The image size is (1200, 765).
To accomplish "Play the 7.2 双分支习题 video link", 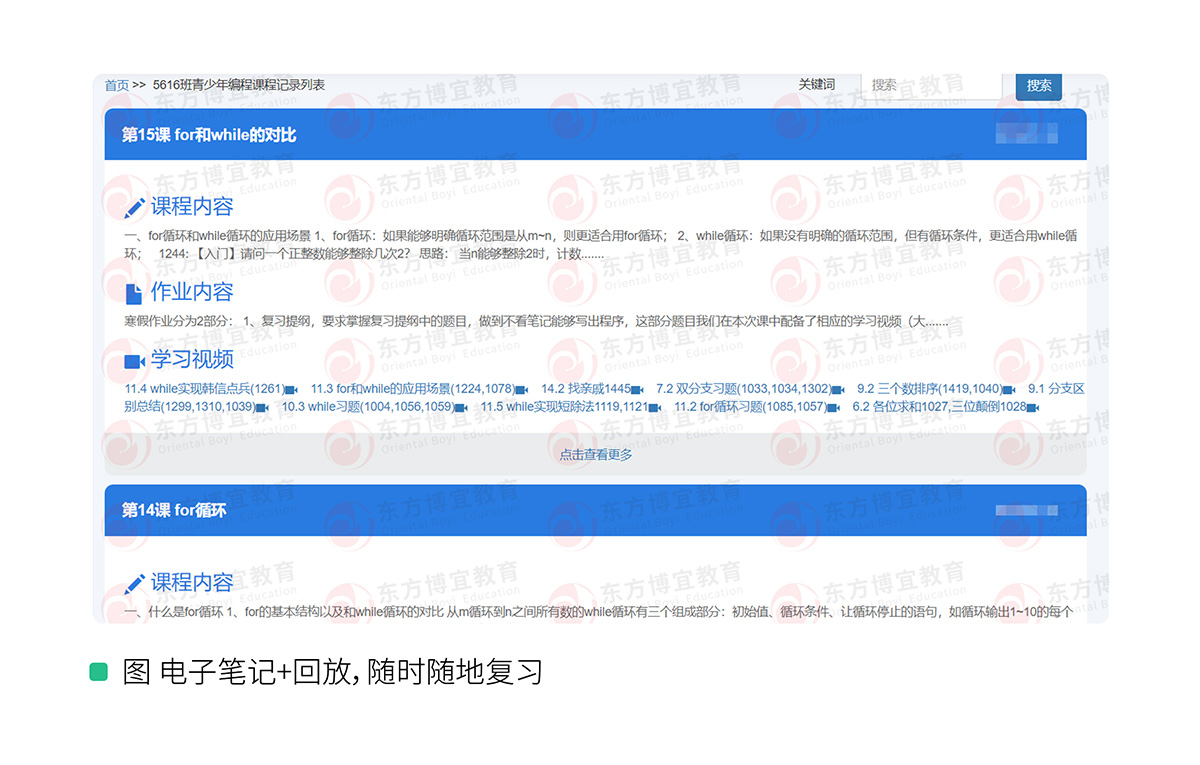I will (x=742, y=389).
